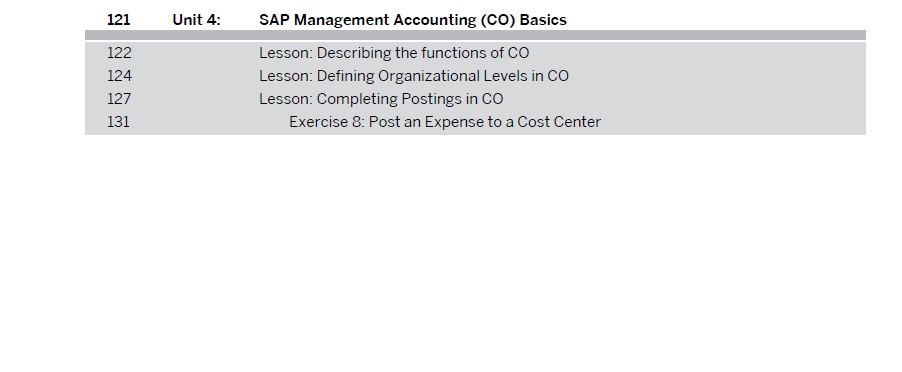Open the Unit 4 heading link
This screenshot has width=902, height=372.
point(196,20)
